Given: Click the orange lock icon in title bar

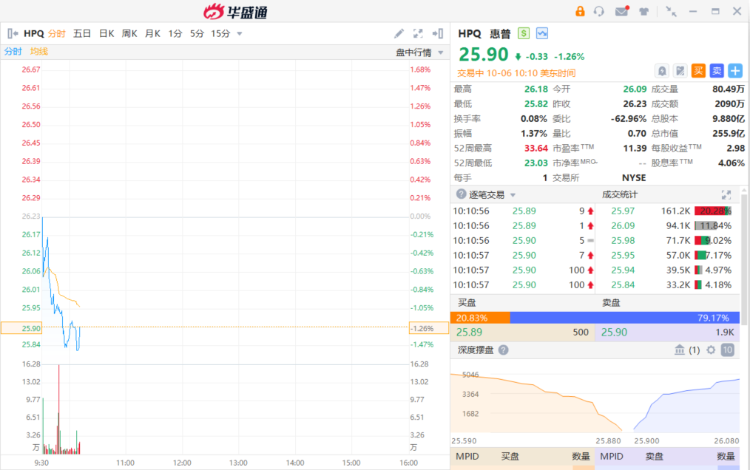Looking at the screenshot, I should [x=579, y=11].
